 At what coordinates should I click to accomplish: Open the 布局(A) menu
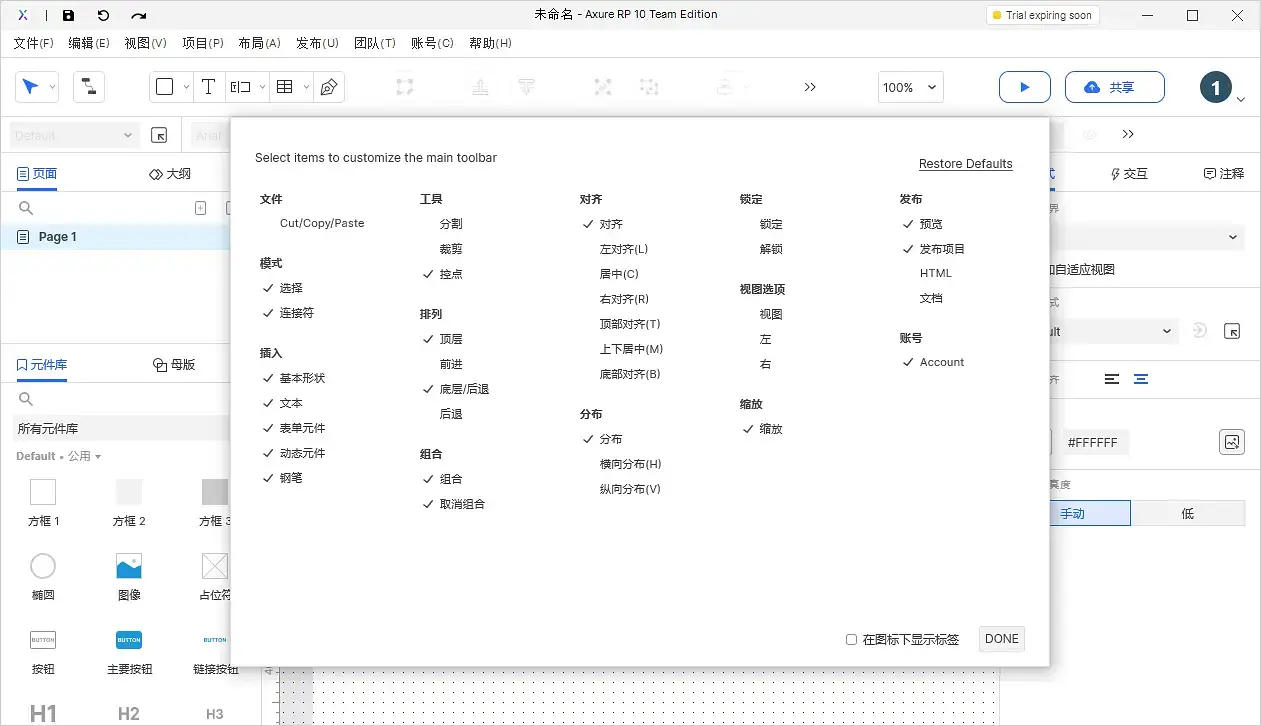(259, 43)
